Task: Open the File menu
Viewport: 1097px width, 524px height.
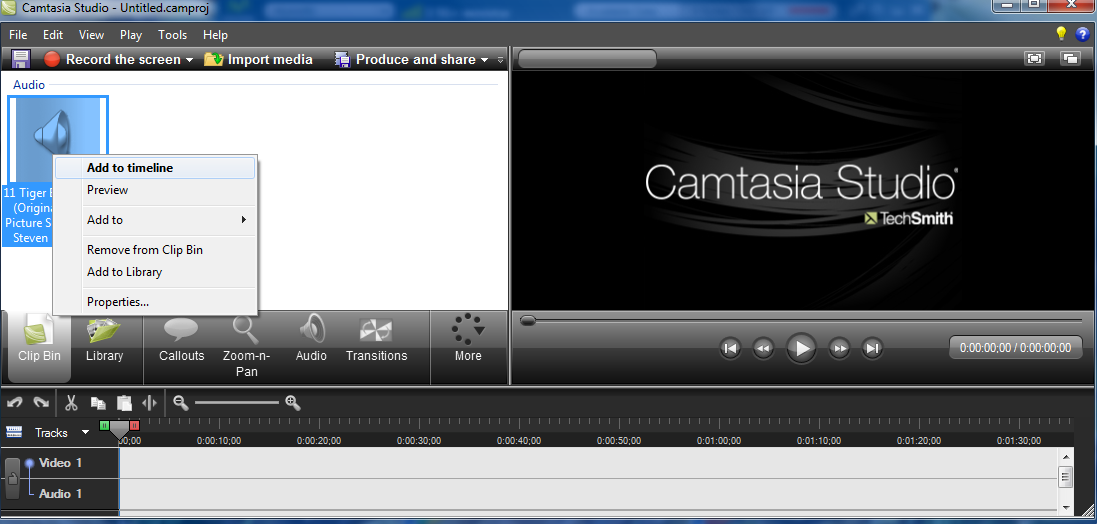Action: [x=18, y=34]
